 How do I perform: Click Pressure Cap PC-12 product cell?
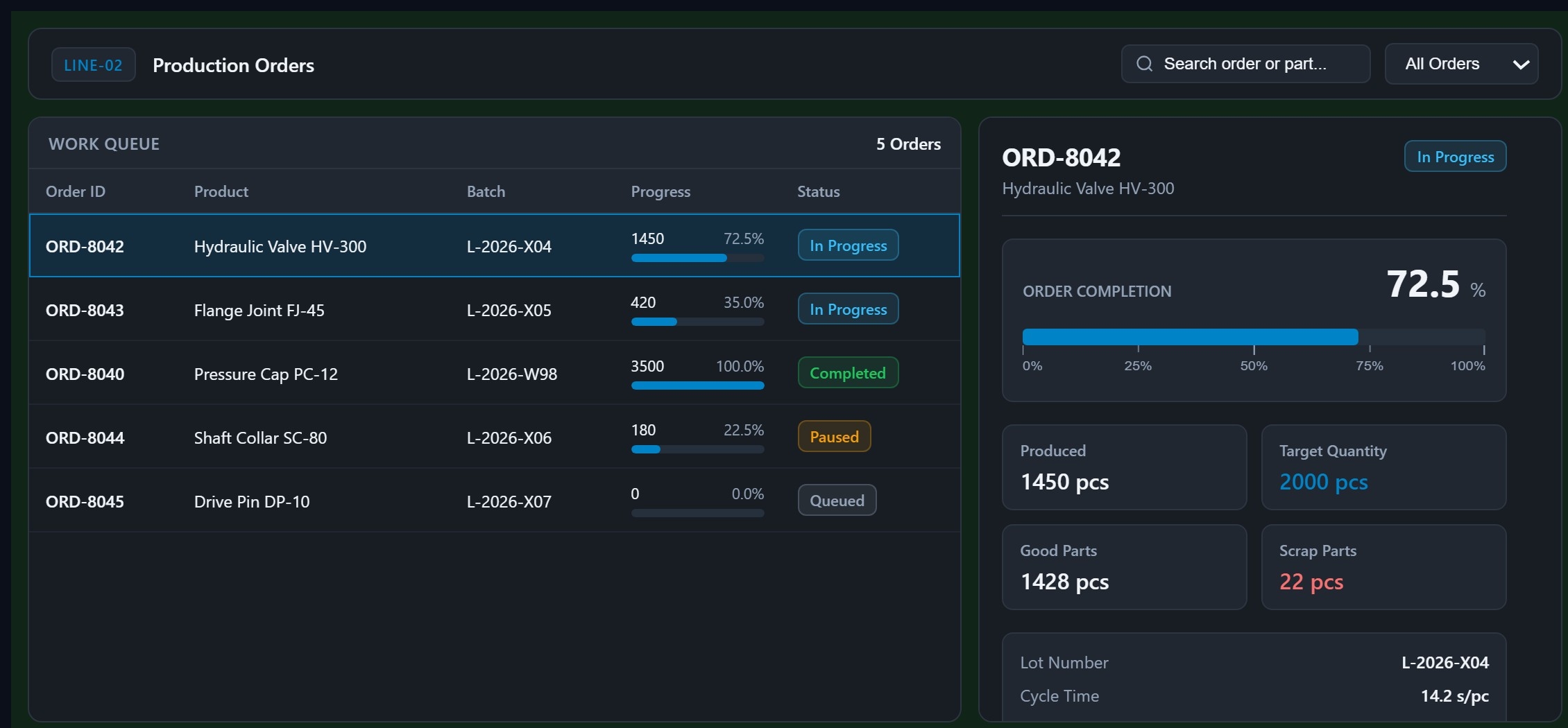click(x=266, y=374)
